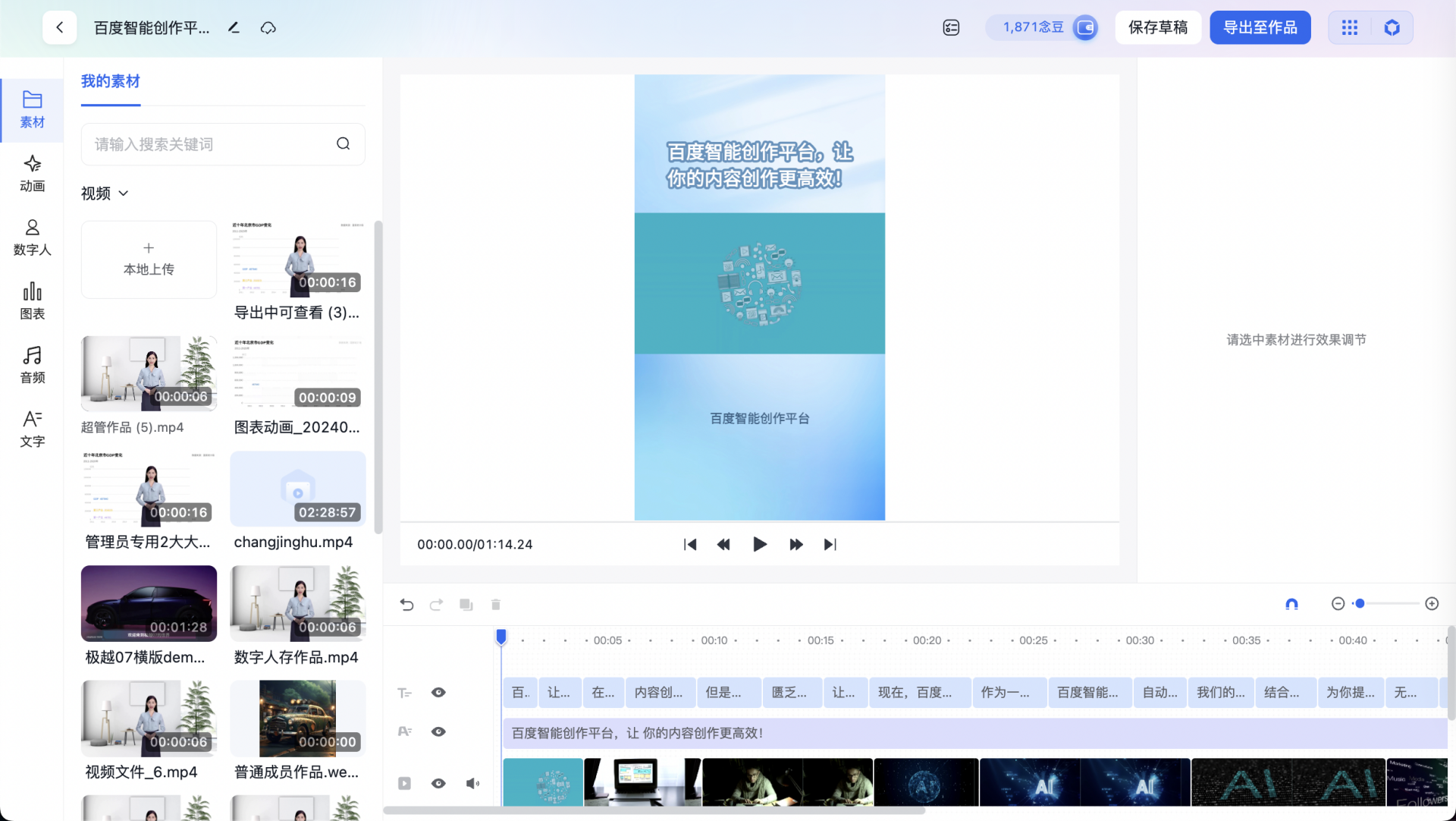Open the 图表 panel

point(32,300)
